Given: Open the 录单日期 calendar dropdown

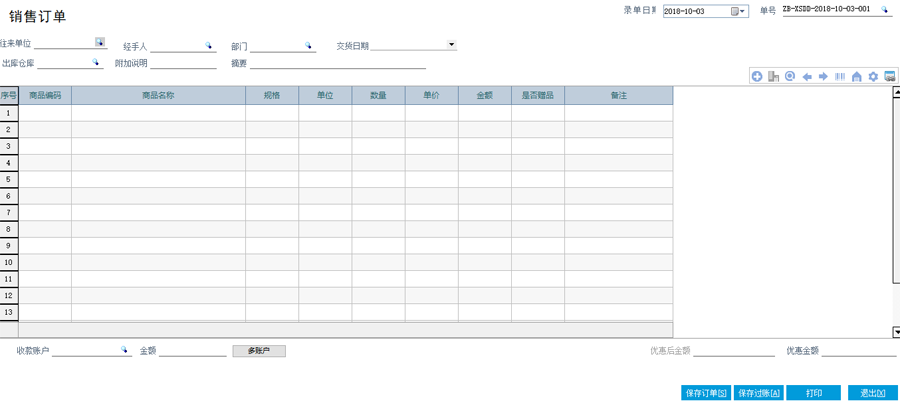Looking at the screenshot, I should (738, 11).
